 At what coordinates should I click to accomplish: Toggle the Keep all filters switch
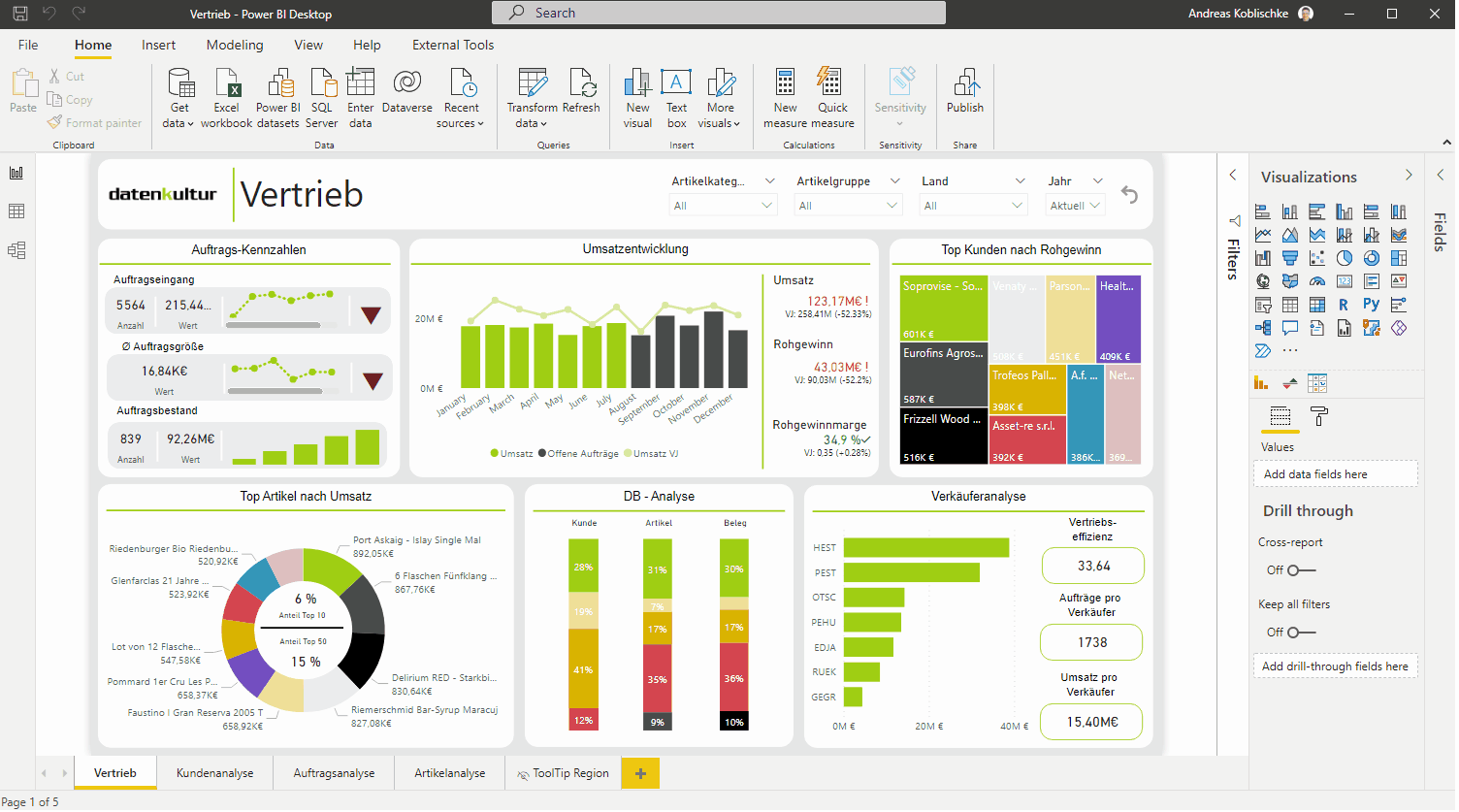[x=1301, y=633]
